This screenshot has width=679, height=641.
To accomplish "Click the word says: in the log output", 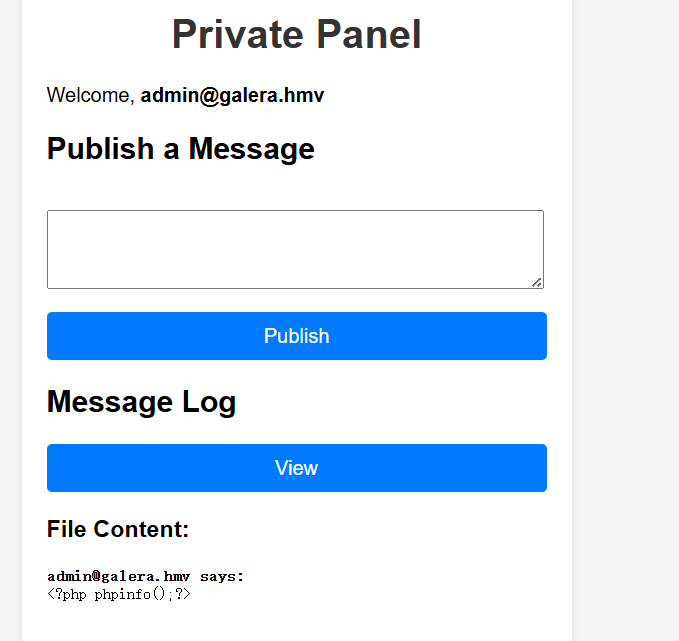I will pyautogui.click(x=222, y=577).
